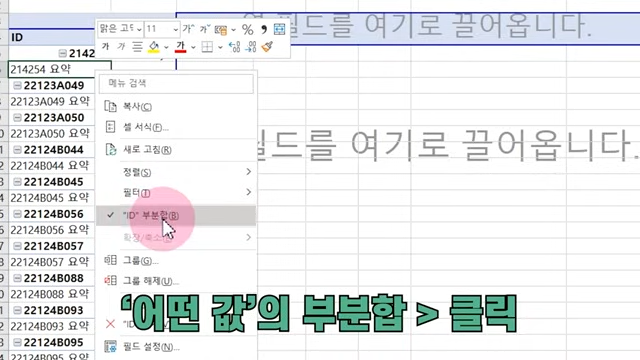
Task: Open accounting format dropdown arrow
Action: [x=233, y=30]
